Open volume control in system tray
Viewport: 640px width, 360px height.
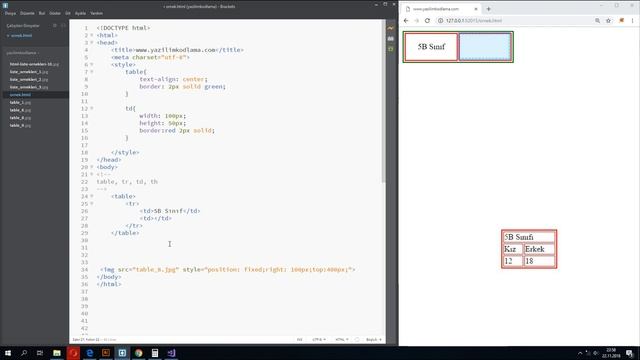click(596, 353)
